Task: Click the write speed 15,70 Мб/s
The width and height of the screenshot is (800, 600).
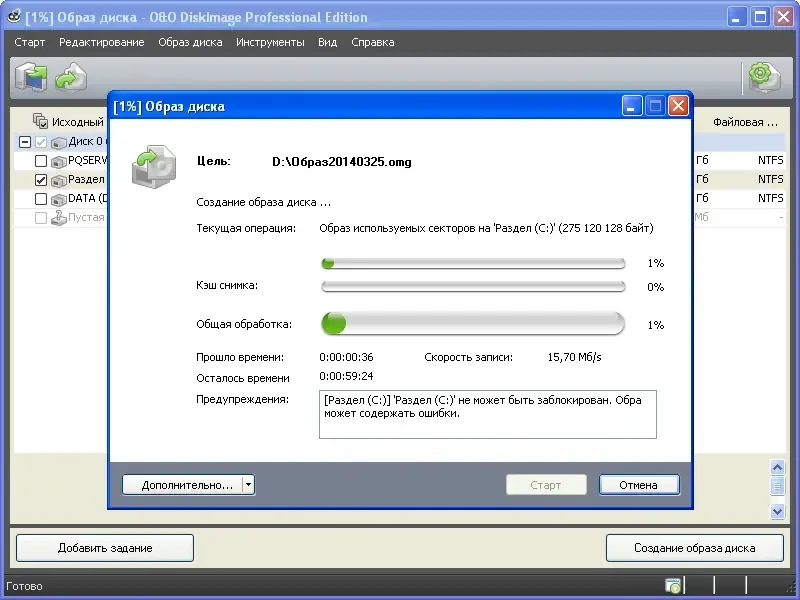Action: (x=574, y=357)
